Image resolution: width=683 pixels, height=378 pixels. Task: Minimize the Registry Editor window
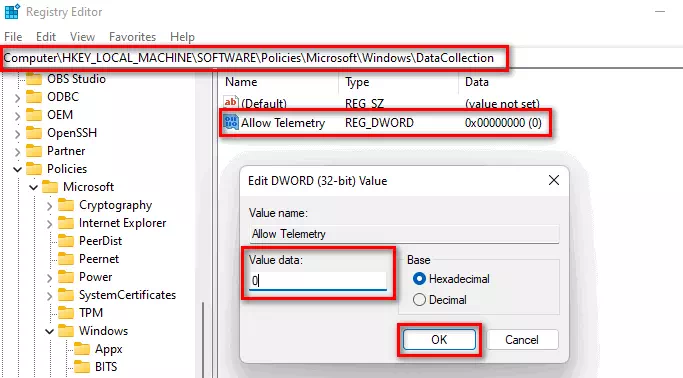(x=660, y=12)
